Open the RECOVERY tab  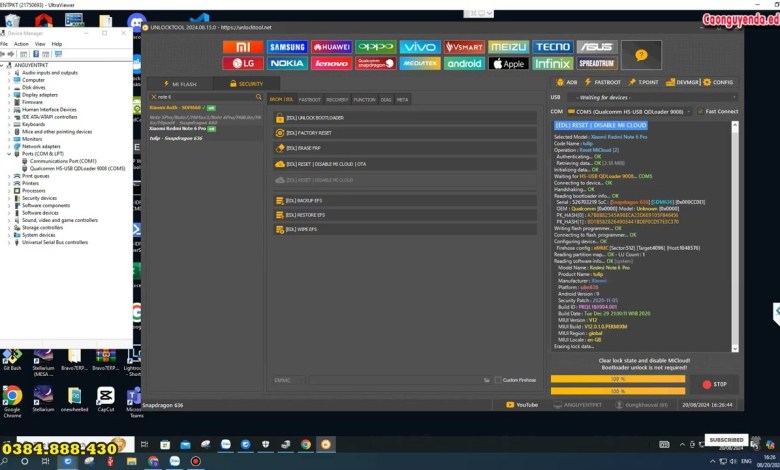[x=337, y=99]
